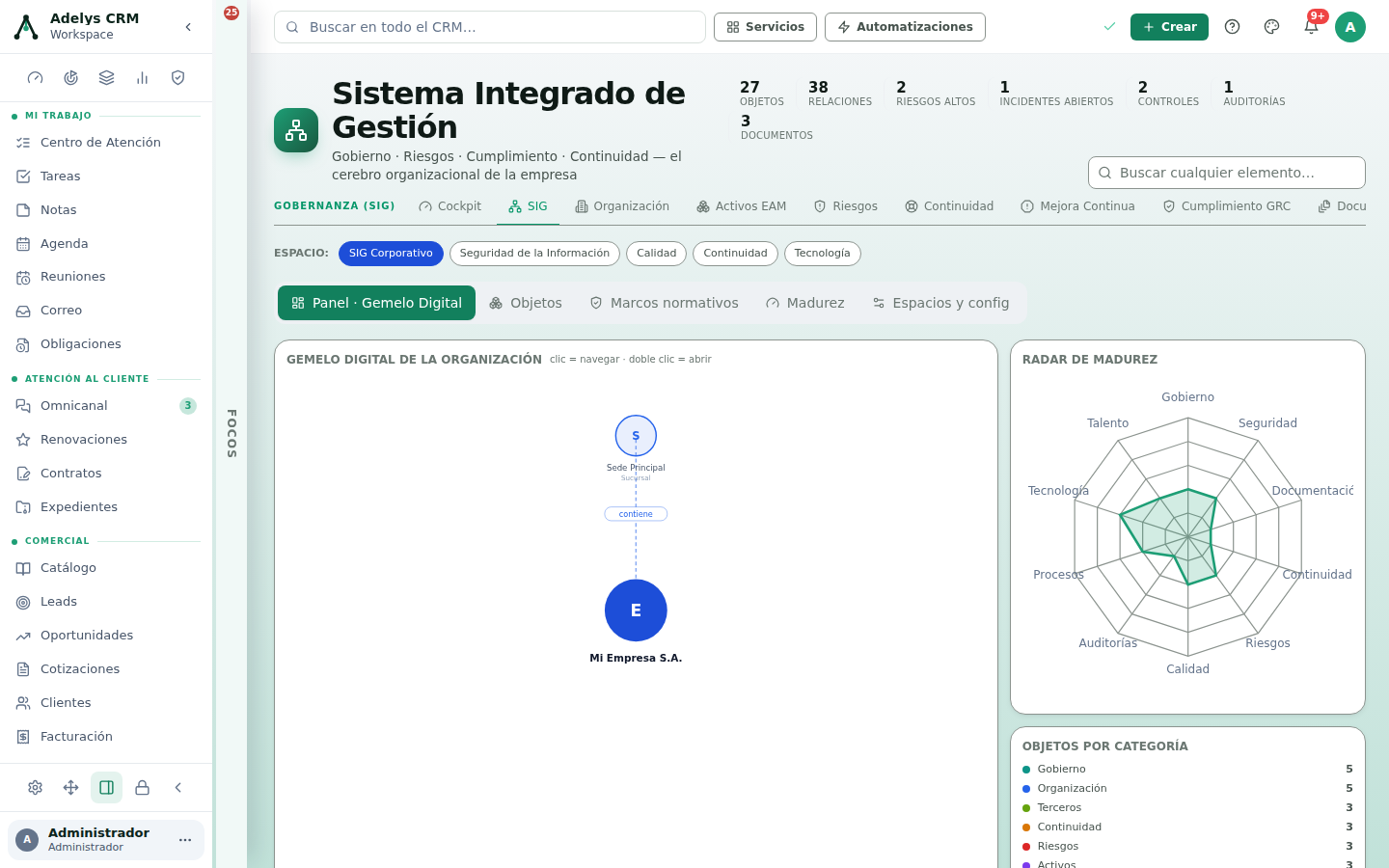Open the bar chart icon in sidebar toolbar
1389x868 pixels.
143,78
